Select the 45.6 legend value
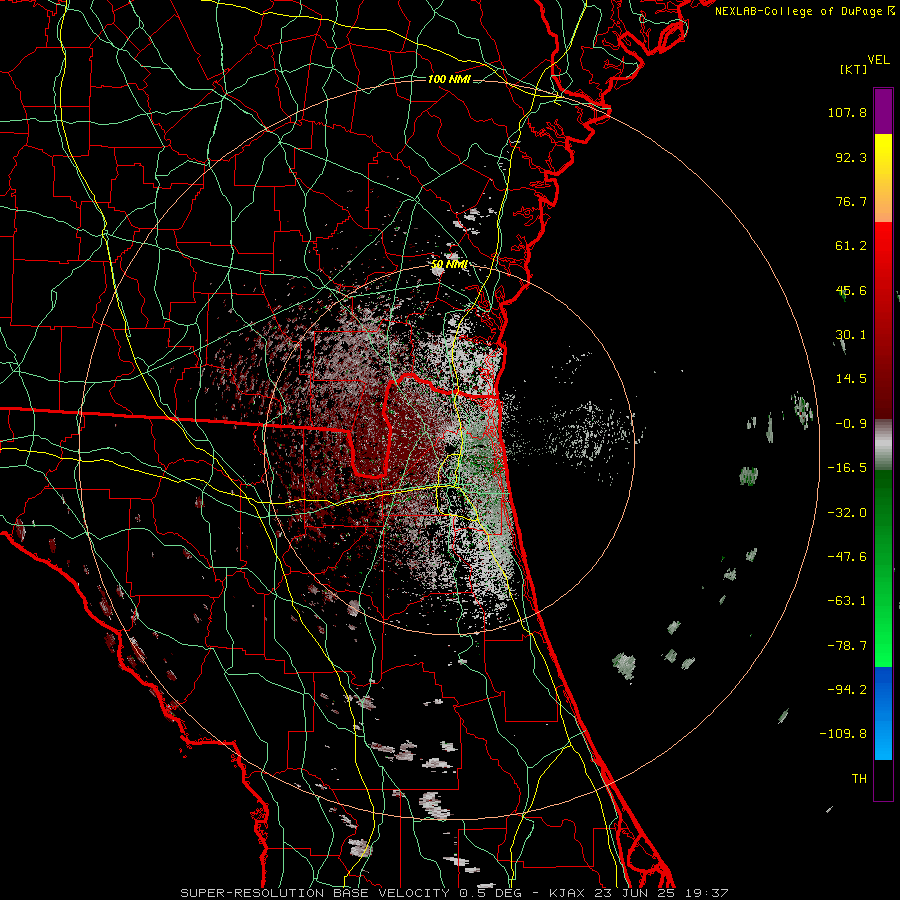The width and height of the screenshot is (900, 900). point(851,290)
